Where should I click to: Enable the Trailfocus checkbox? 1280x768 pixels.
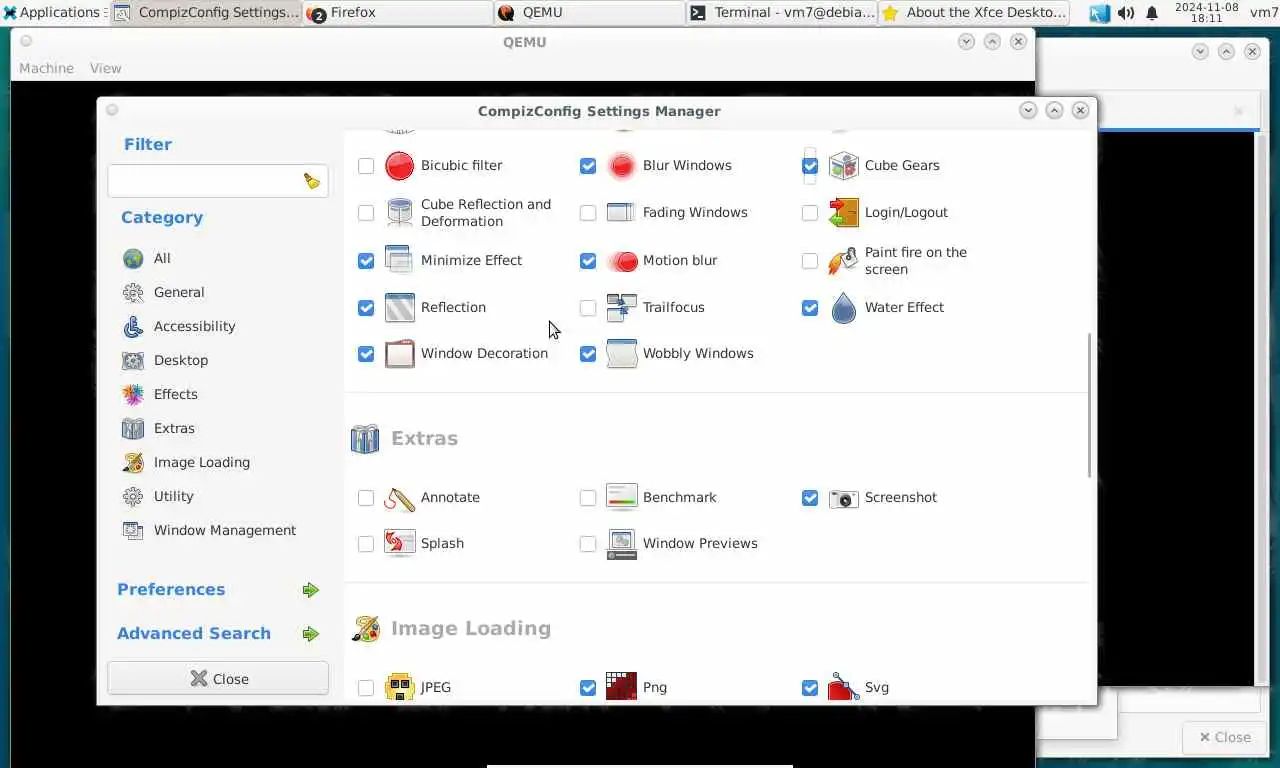[588, 308]
